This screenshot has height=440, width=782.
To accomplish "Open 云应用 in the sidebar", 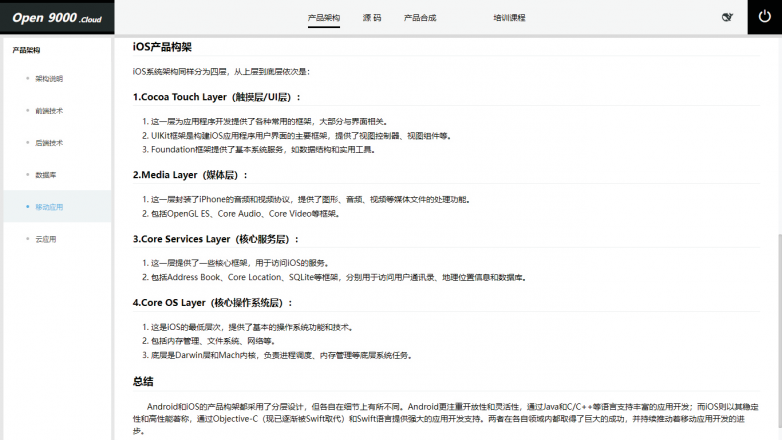I will click(45, 239).
